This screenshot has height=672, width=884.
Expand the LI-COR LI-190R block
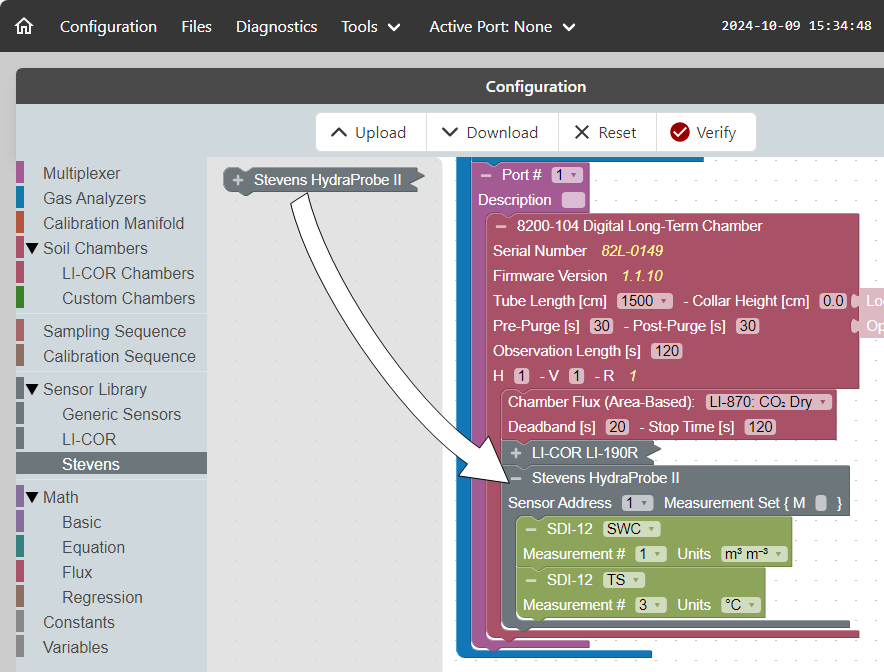coord(516,453)
